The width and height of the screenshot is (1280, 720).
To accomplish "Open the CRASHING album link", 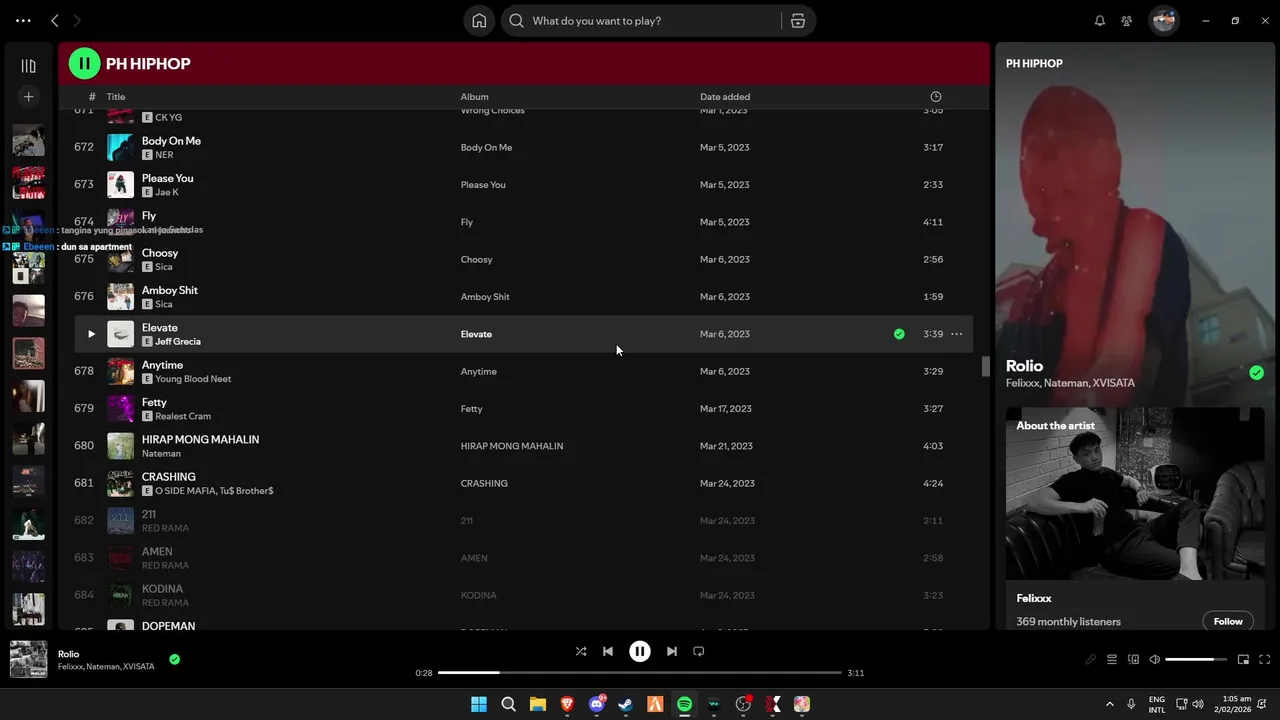I will (484, 483).
